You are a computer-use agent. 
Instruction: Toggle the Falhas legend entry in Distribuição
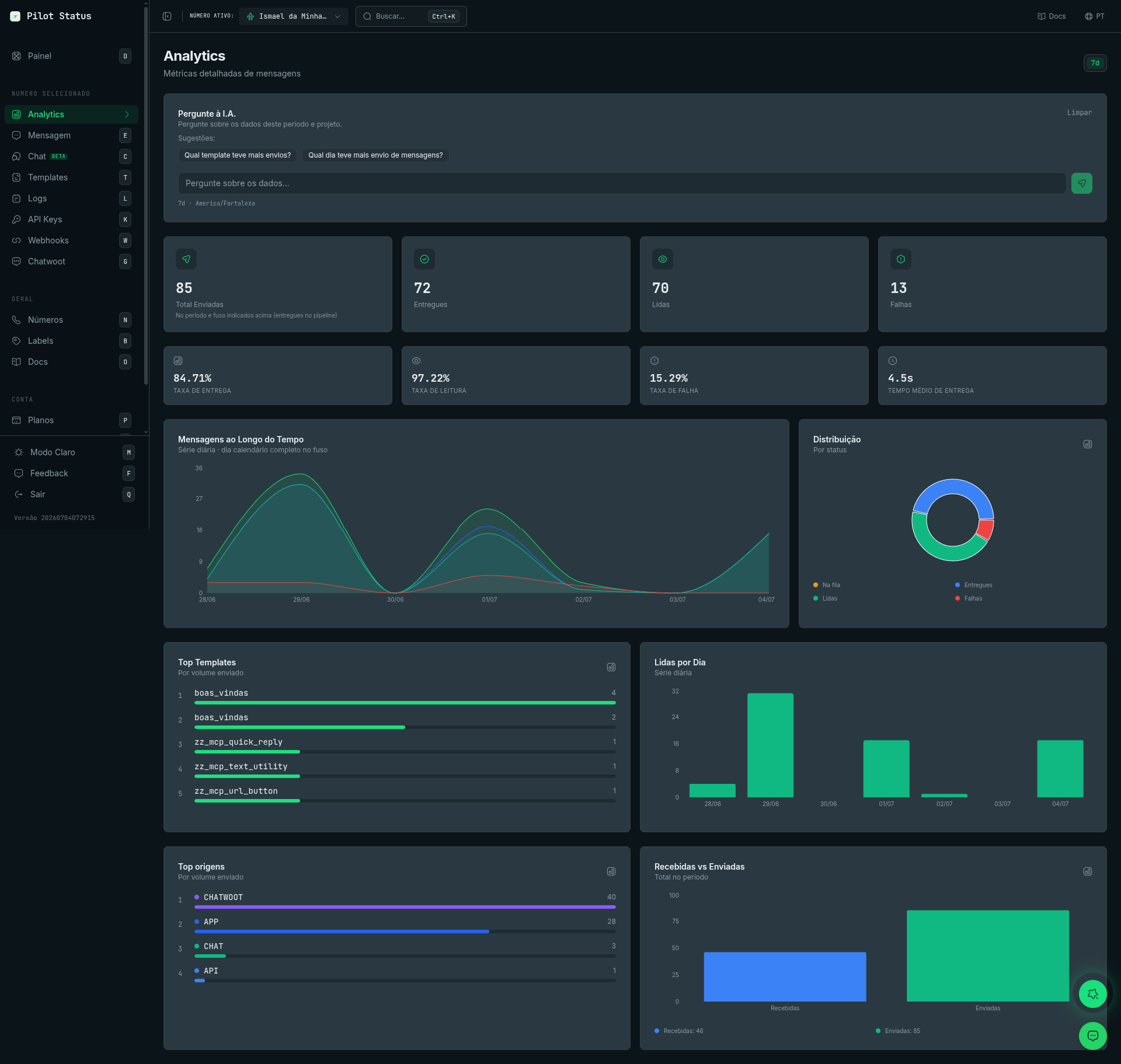click(x=969, y=598)
